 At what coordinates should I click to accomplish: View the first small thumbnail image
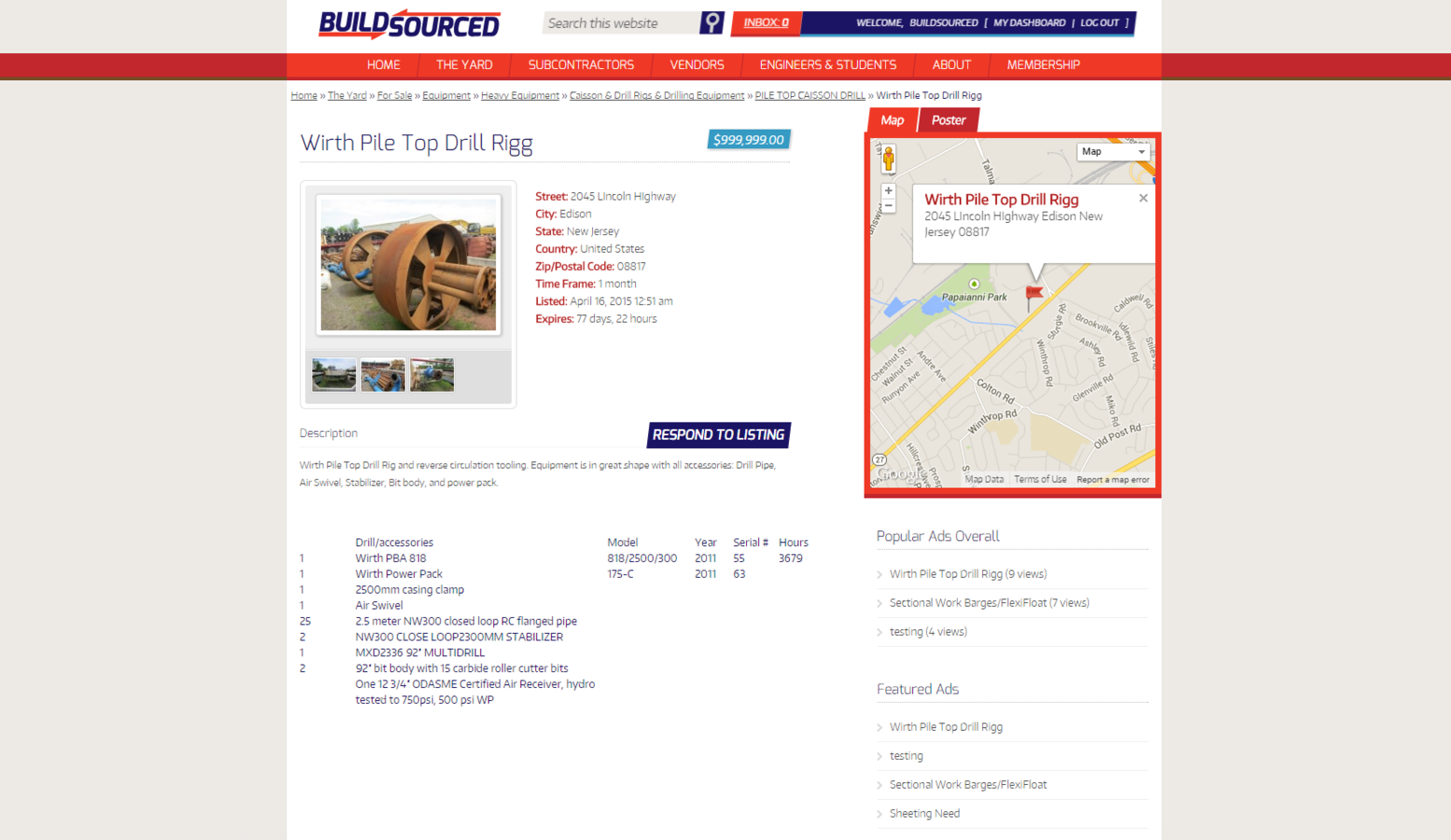(334, 374)
